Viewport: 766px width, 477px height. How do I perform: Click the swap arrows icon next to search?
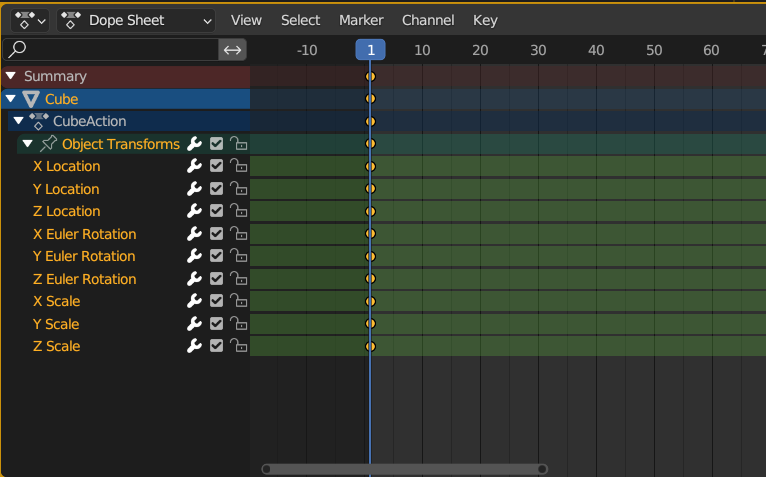[x=232, y=49]
